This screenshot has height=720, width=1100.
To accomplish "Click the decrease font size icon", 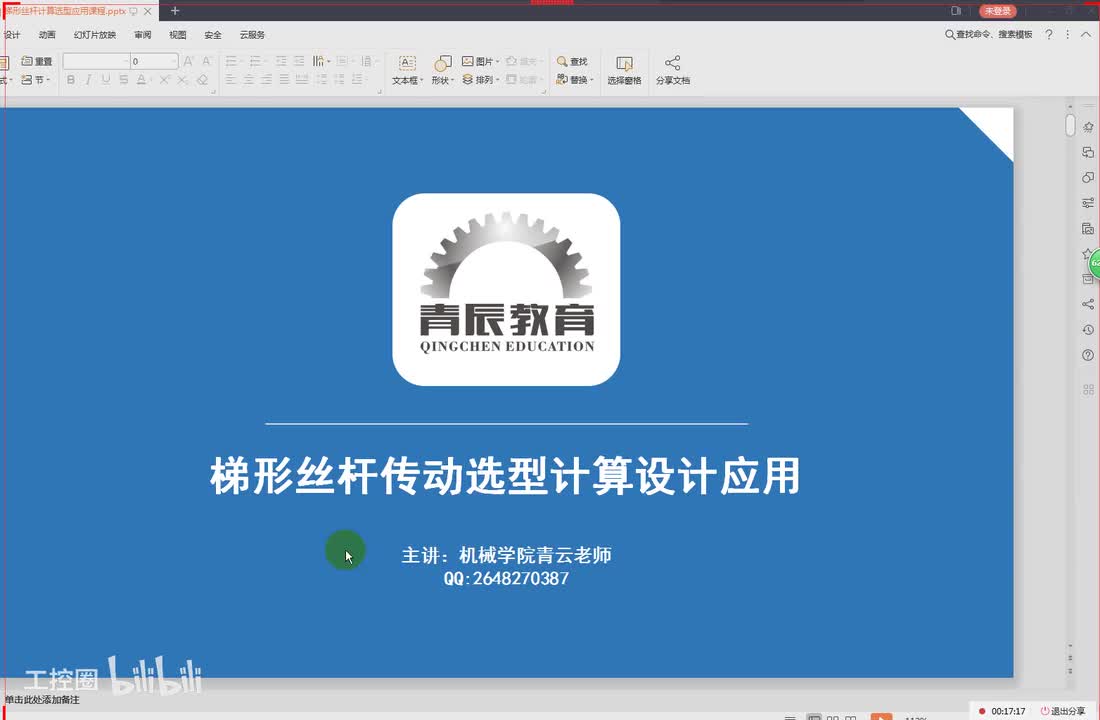I will tap(207, 61).
